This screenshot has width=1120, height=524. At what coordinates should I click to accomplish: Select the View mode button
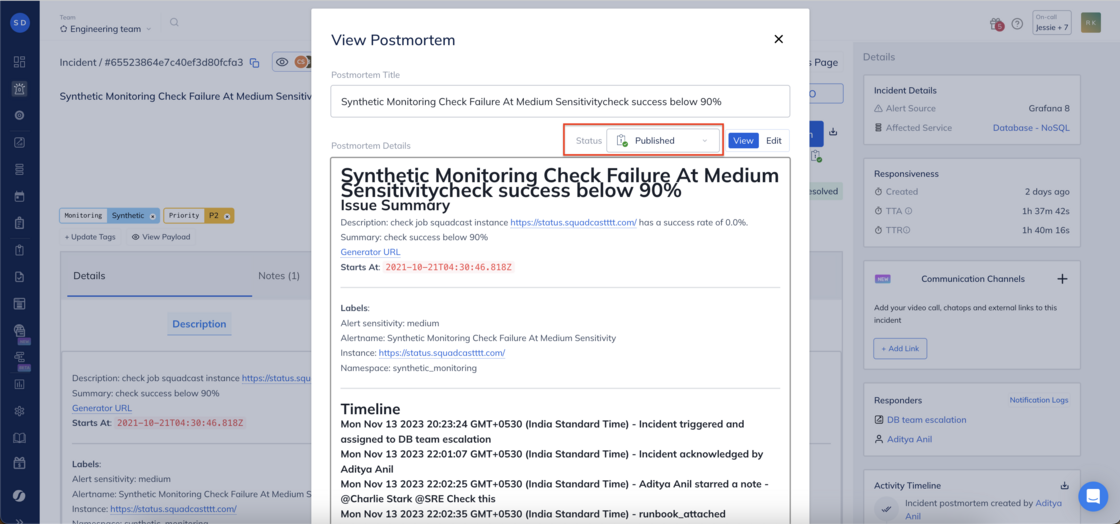pos(743,141)
